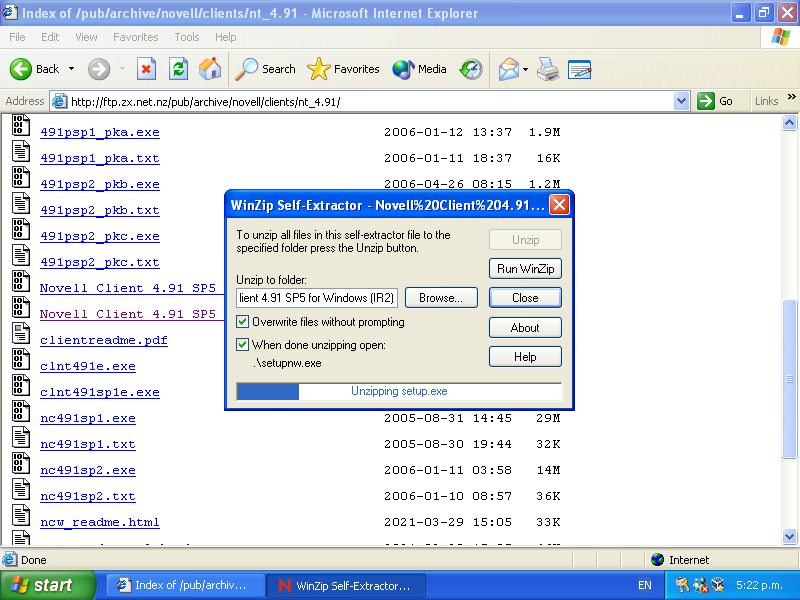Click the Mail envelope icon
Image resolution: width=800 pixels, height=600 pixels.
509,69
